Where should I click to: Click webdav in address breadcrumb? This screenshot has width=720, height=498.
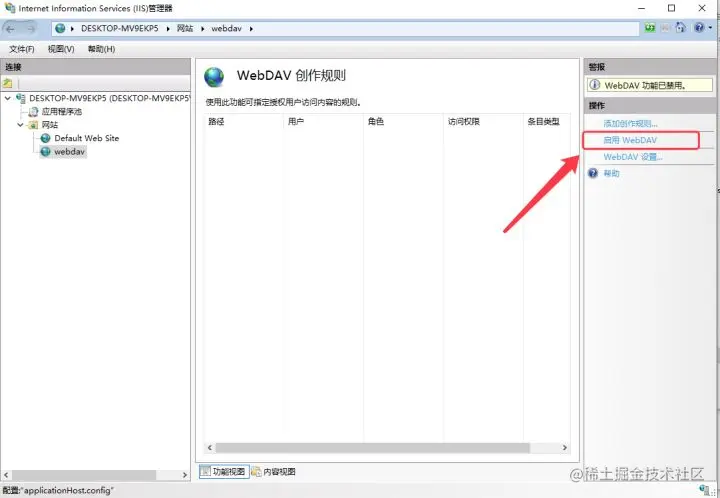(226, 28)
